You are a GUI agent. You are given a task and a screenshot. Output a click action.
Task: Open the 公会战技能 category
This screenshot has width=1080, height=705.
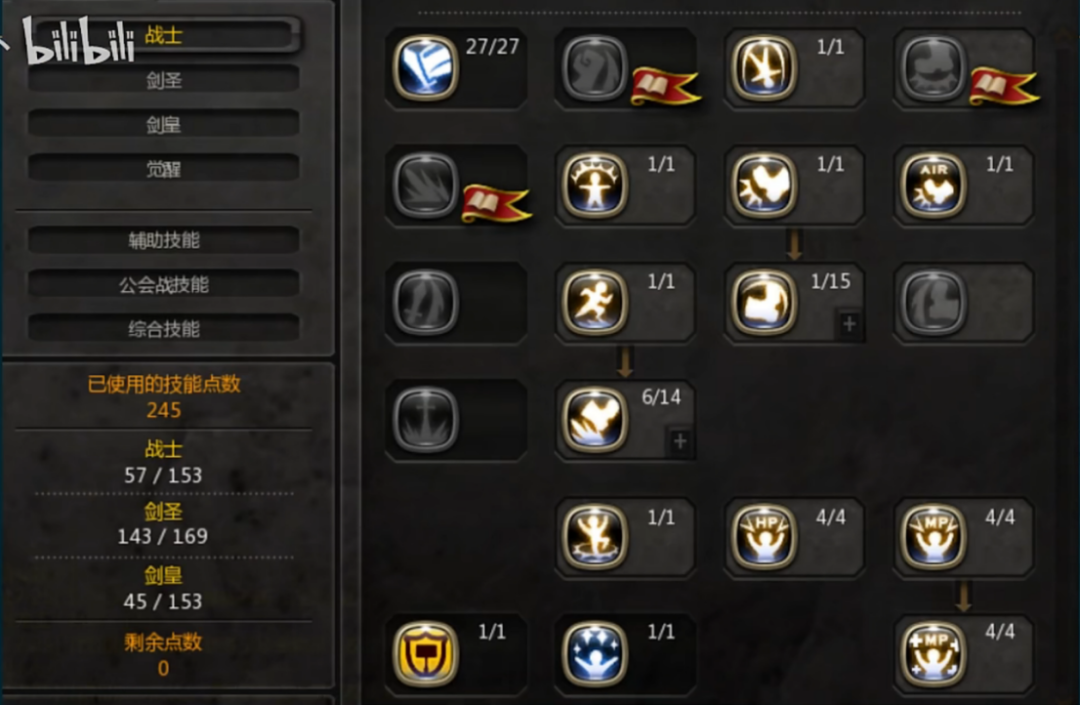point(164,284)
